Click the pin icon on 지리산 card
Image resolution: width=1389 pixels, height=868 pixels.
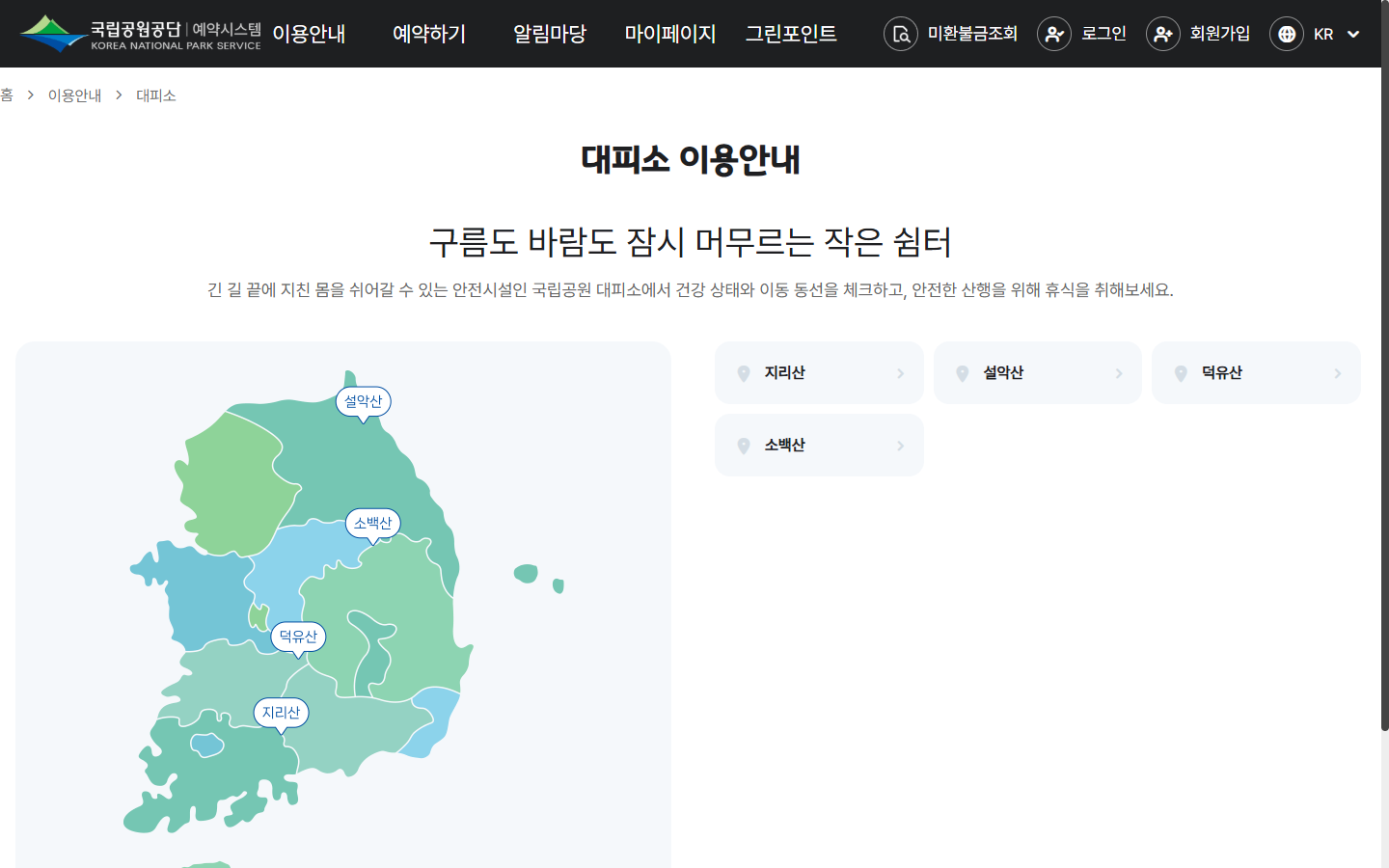click(x=744, y=373)
